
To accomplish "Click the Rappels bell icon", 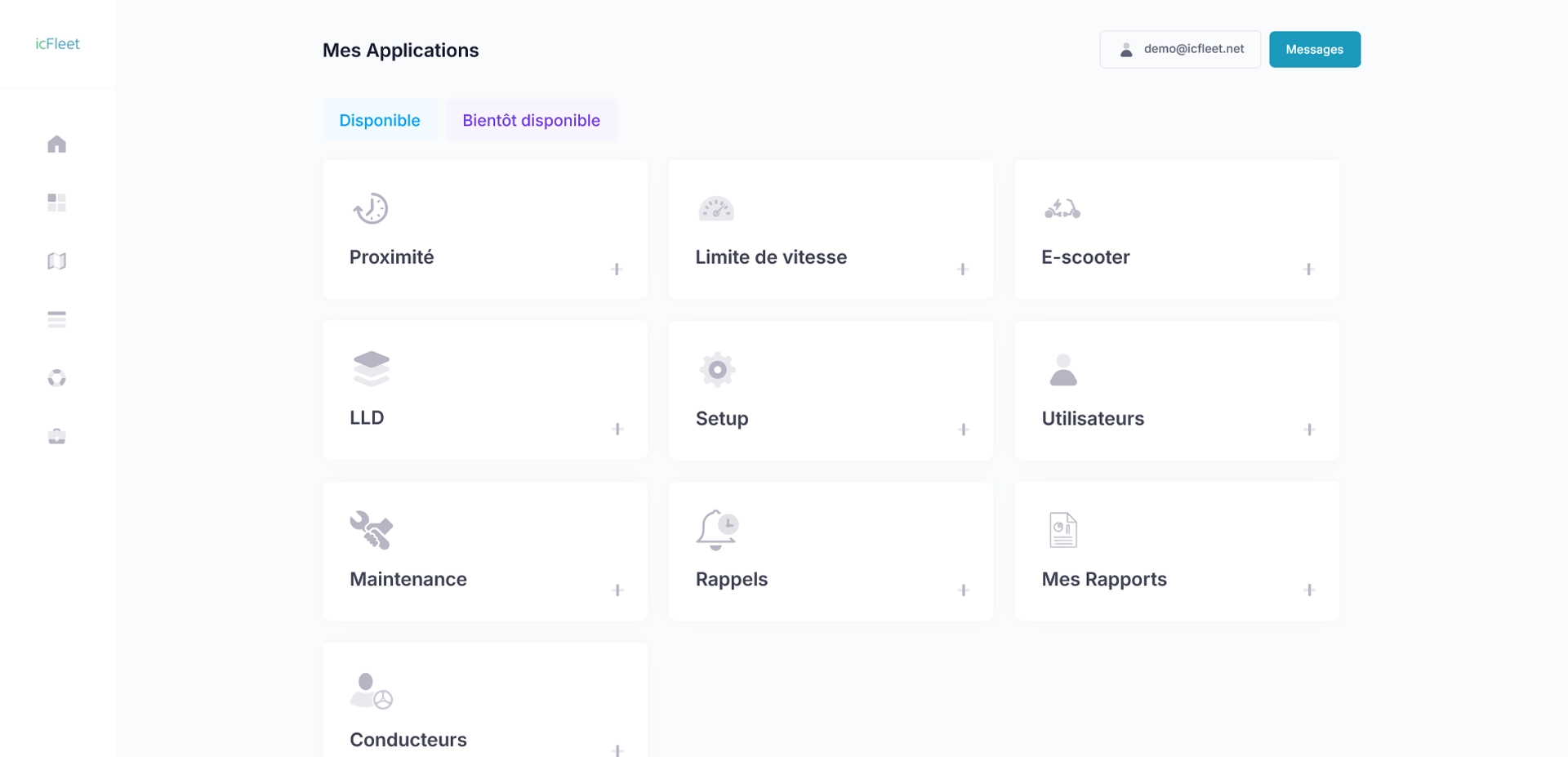I will [716, 530].
